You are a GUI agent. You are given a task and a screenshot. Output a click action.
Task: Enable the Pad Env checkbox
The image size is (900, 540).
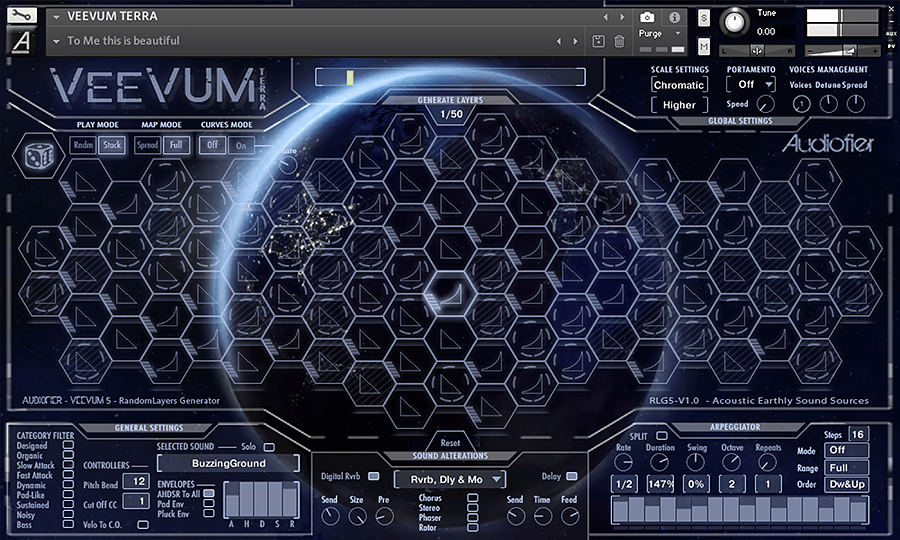click(209, 503)
